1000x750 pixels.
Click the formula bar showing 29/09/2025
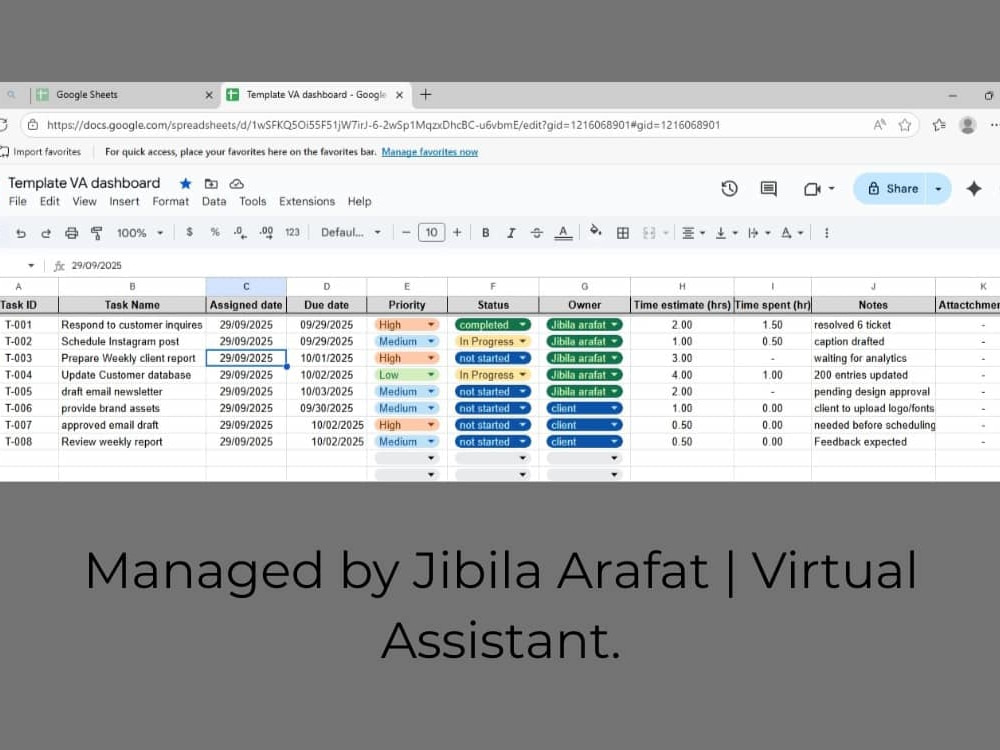96,265
